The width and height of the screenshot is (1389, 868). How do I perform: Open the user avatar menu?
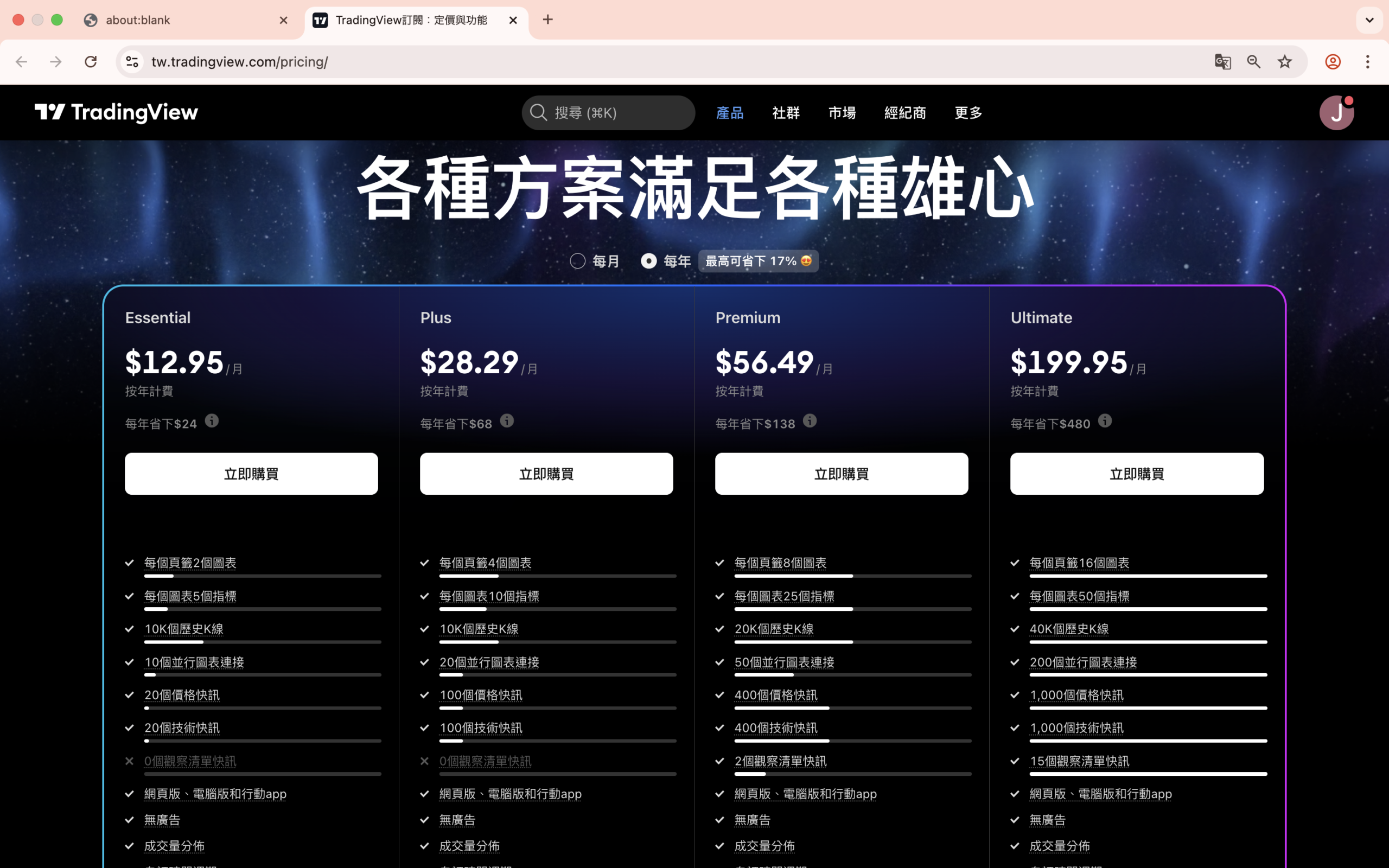click(x=1336, y=112)
